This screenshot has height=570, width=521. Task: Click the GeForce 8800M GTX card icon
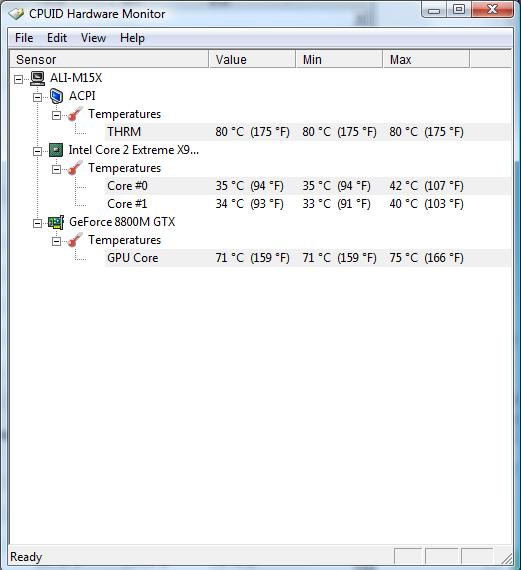coord(56,222)
